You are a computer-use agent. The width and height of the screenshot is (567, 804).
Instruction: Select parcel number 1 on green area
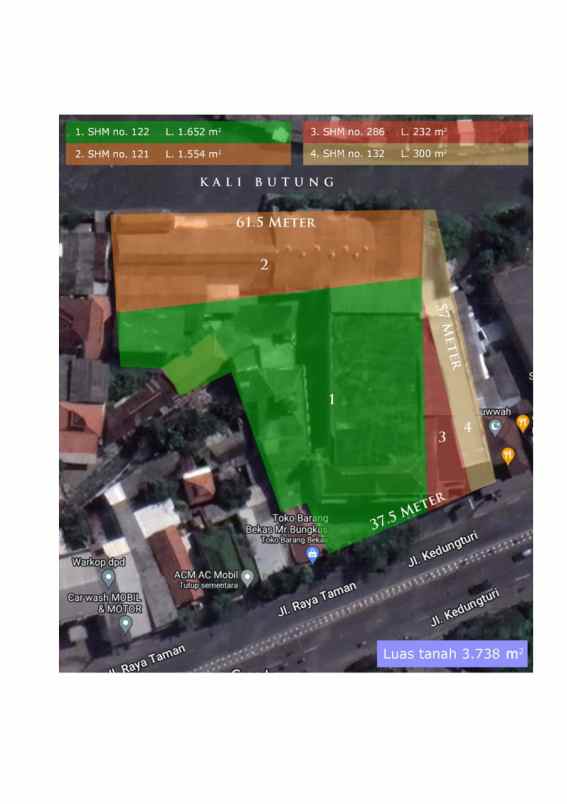[332, 399]
